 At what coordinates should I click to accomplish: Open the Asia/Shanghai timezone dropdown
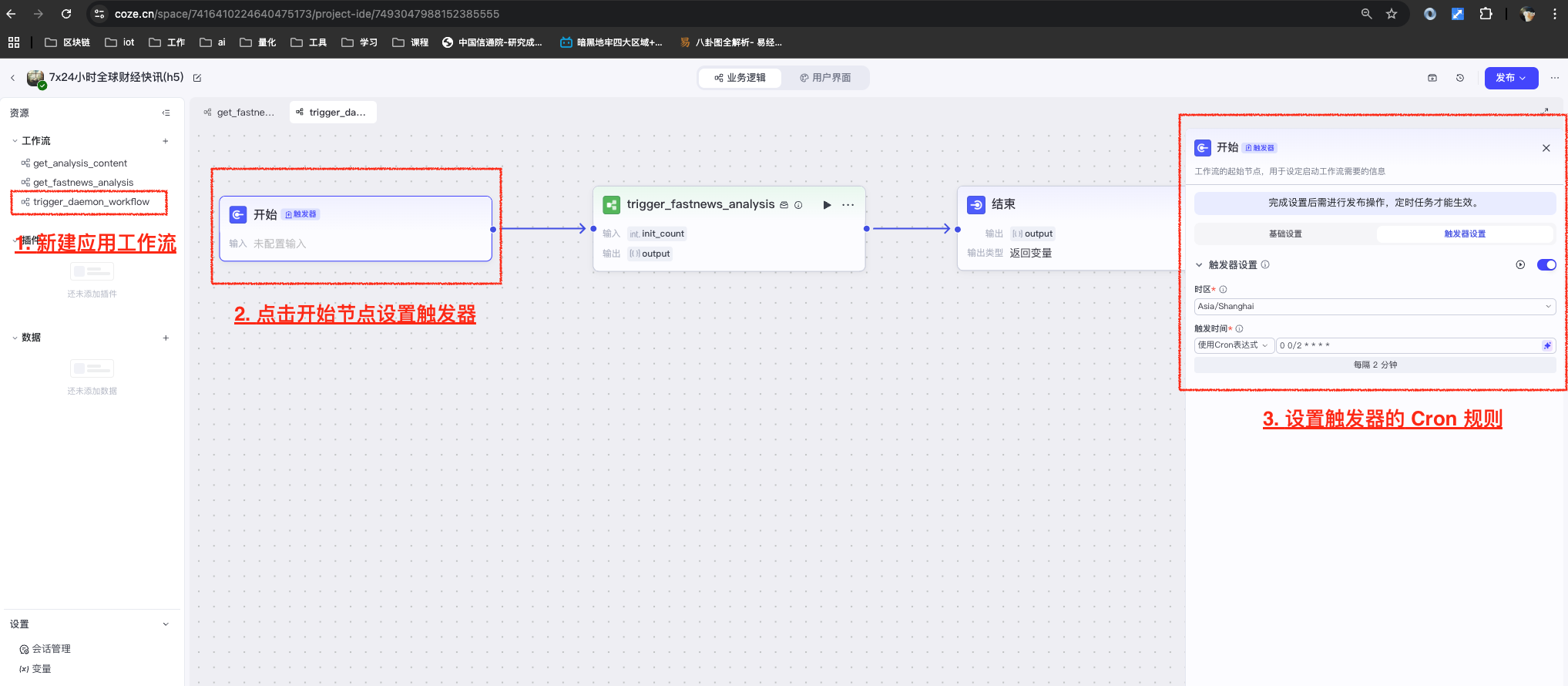tap(1375, 307)
